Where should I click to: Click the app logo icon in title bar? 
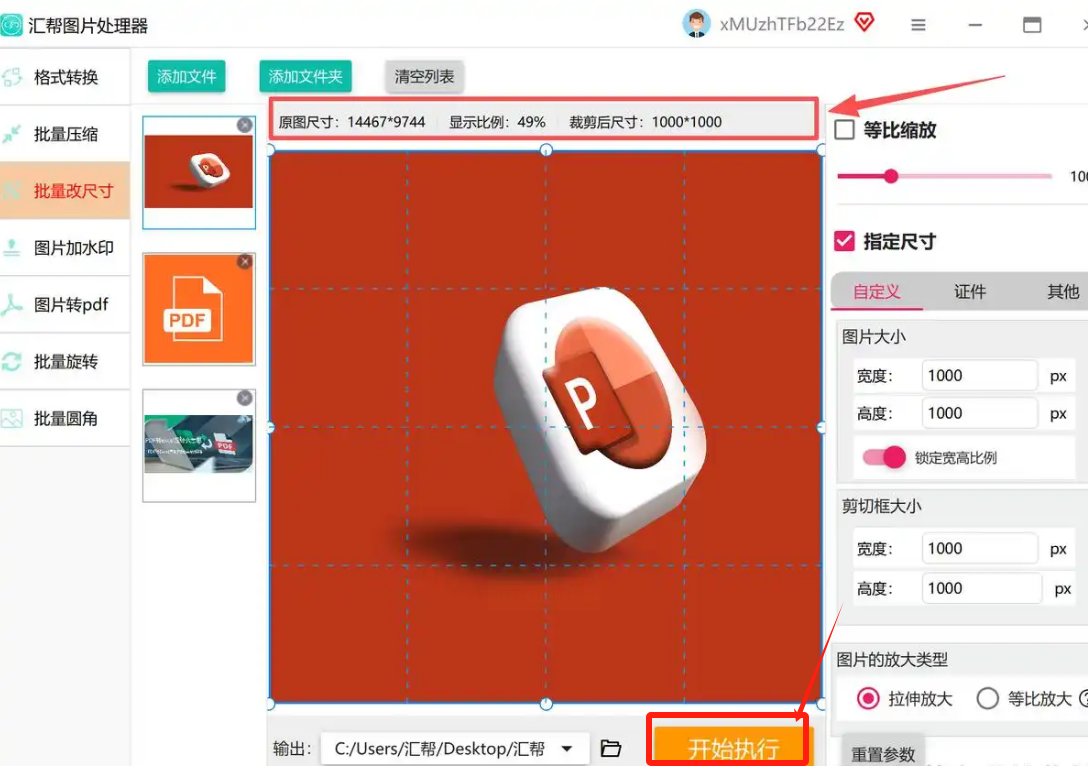11,25
